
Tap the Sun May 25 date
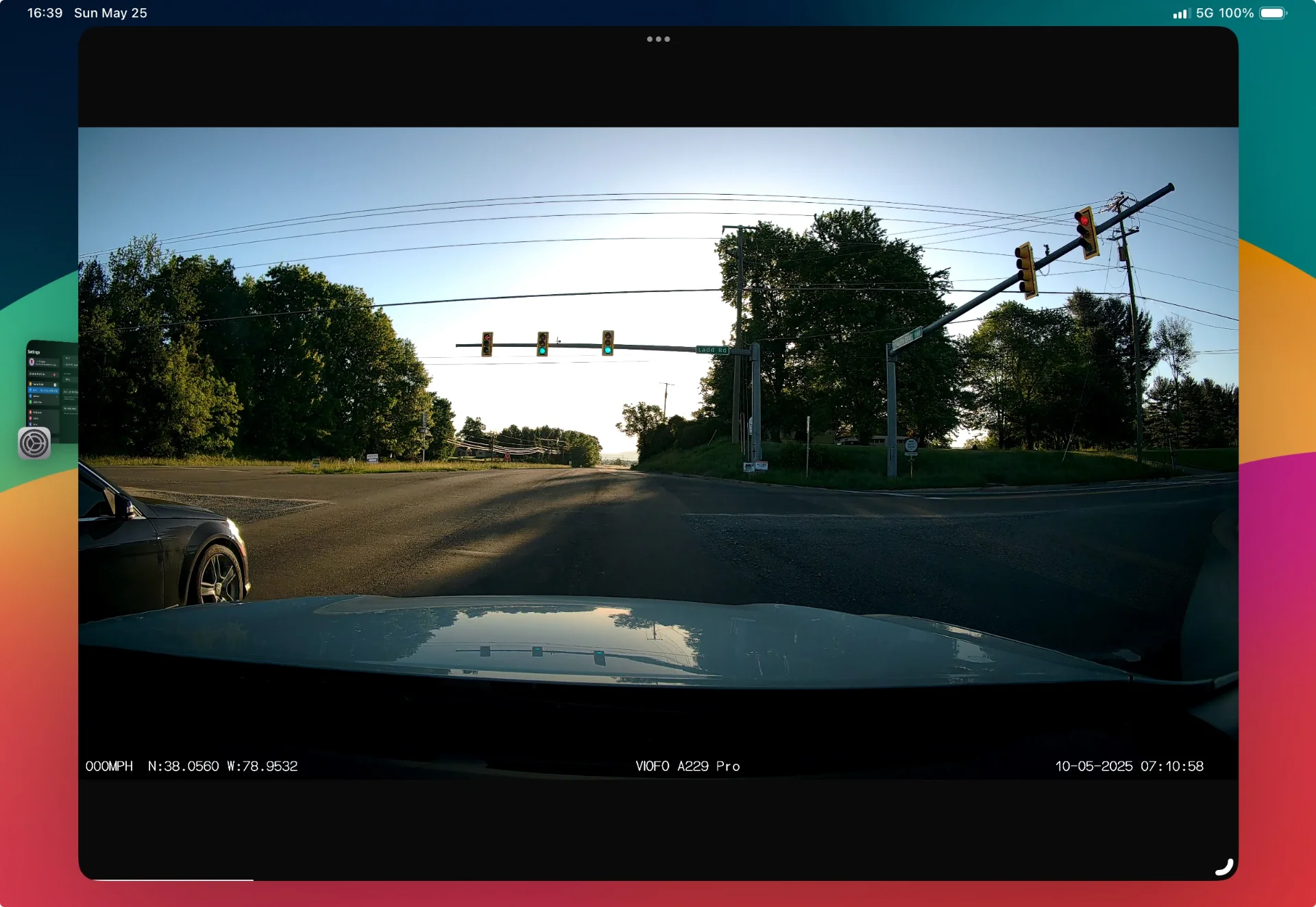click(110, 13)
